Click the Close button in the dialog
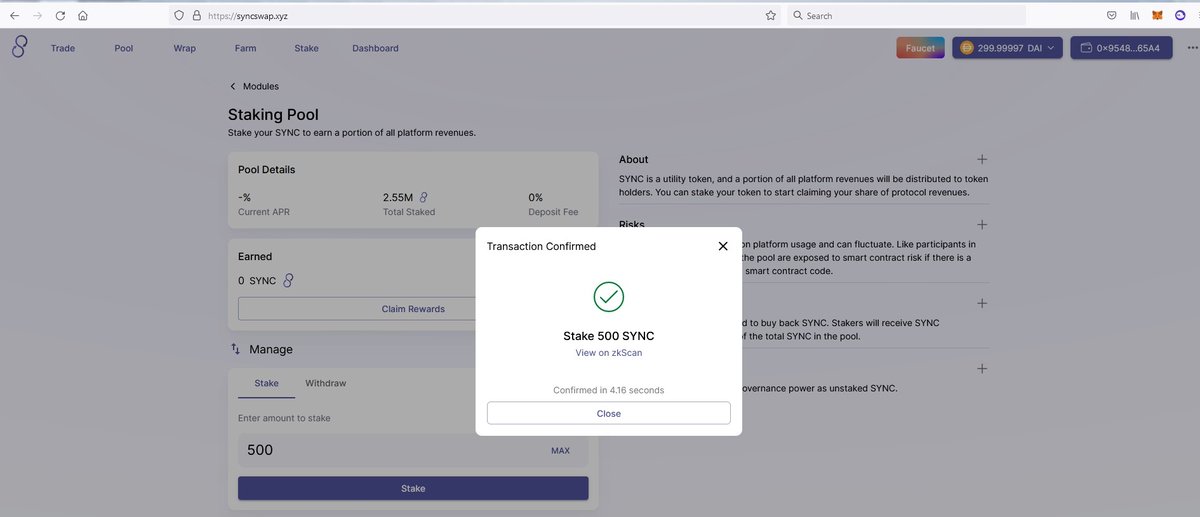The width and height of the screenshot is (1200, 517). pyautogui.click(x=609, y=413)
